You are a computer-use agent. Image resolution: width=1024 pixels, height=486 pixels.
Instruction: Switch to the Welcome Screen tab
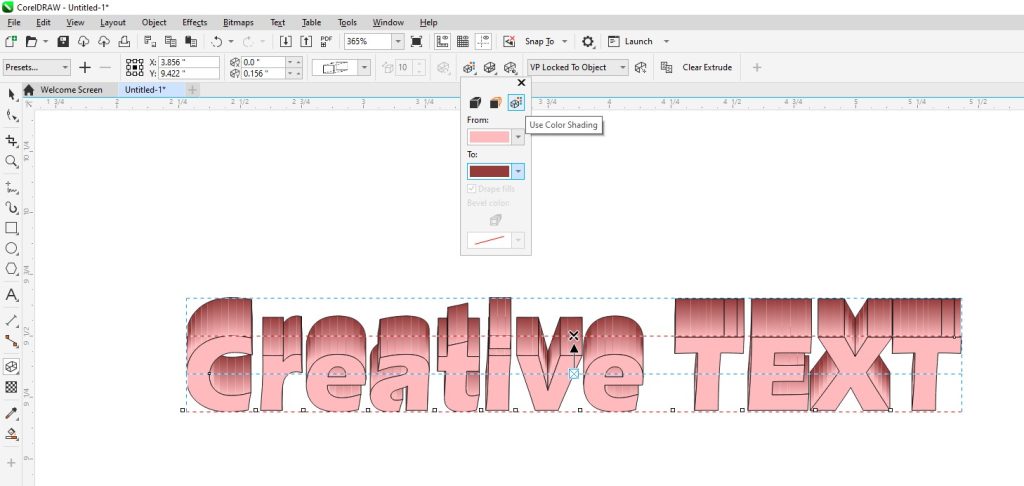point(71,89)
